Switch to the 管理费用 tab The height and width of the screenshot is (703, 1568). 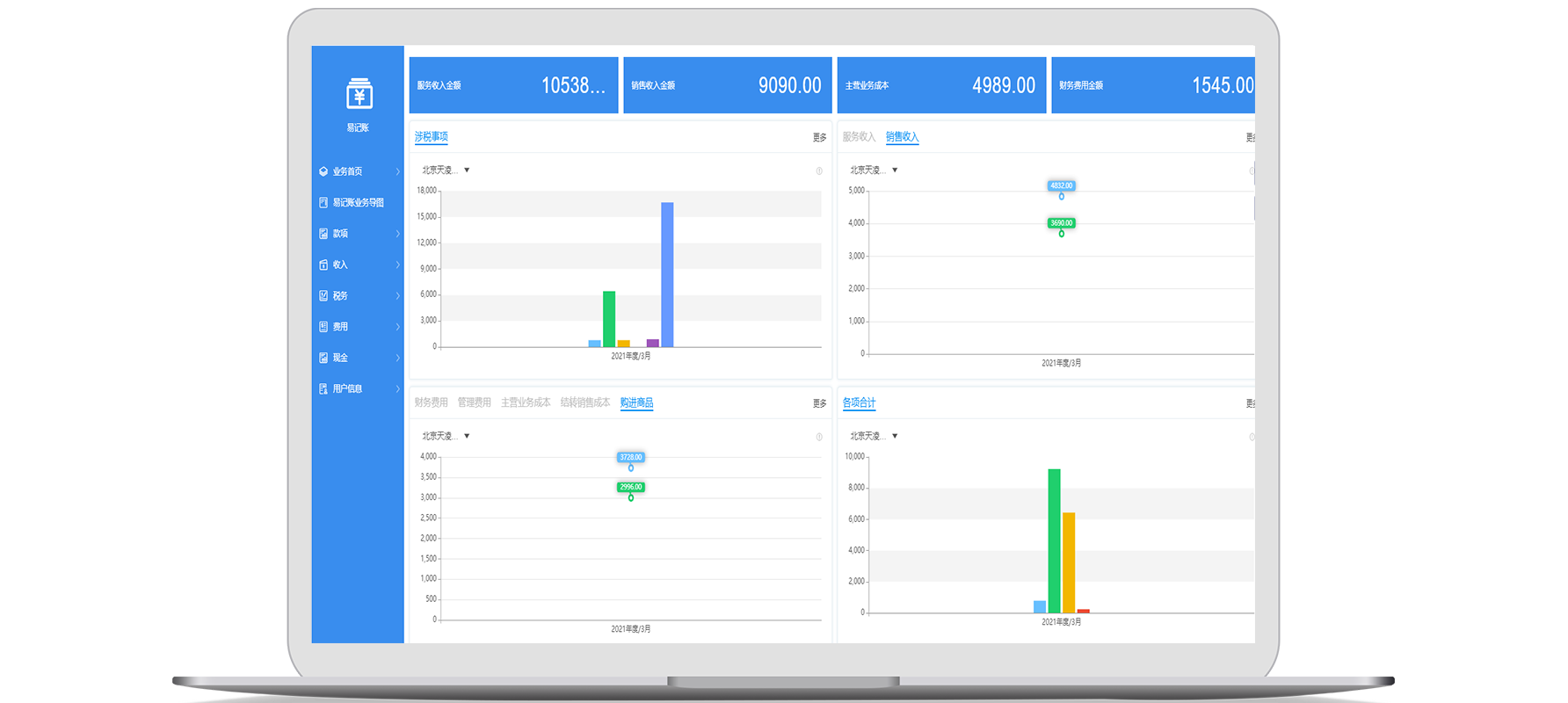coord(474,402)
